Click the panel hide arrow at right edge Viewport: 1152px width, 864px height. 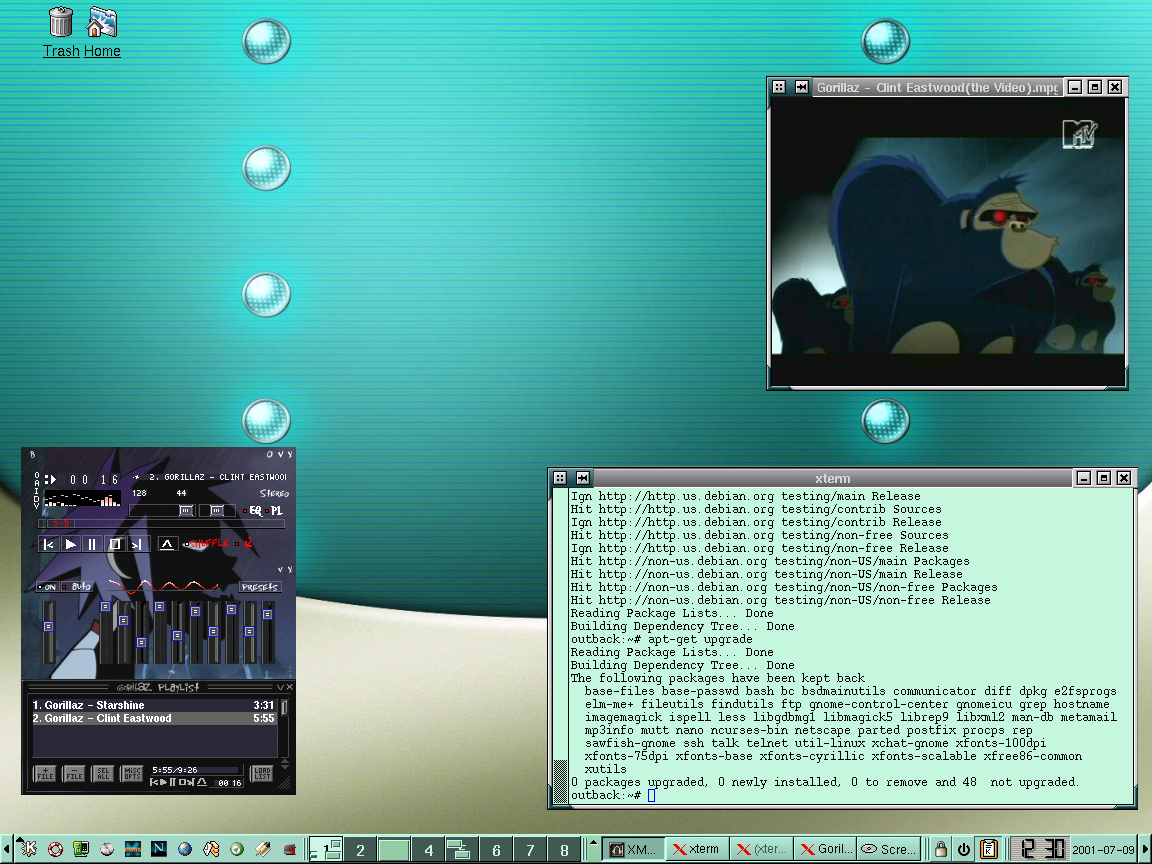1145,849
